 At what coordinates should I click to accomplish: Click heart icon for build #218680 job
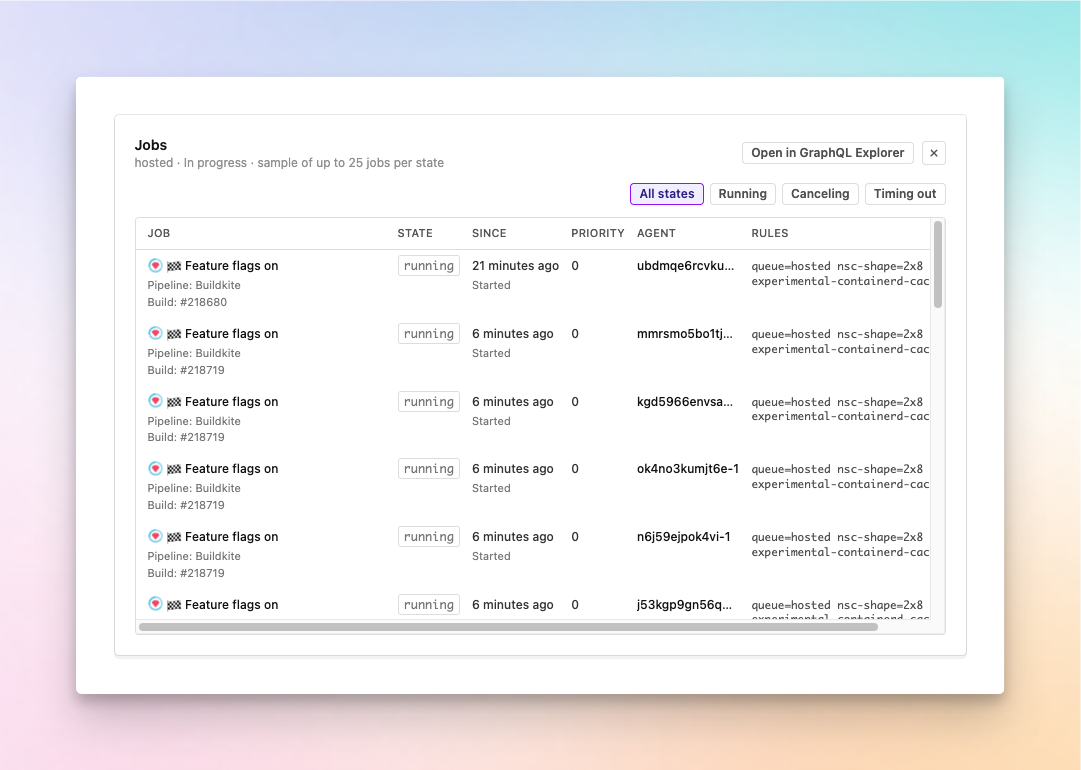pyautogui.click(x=155, y=265)
